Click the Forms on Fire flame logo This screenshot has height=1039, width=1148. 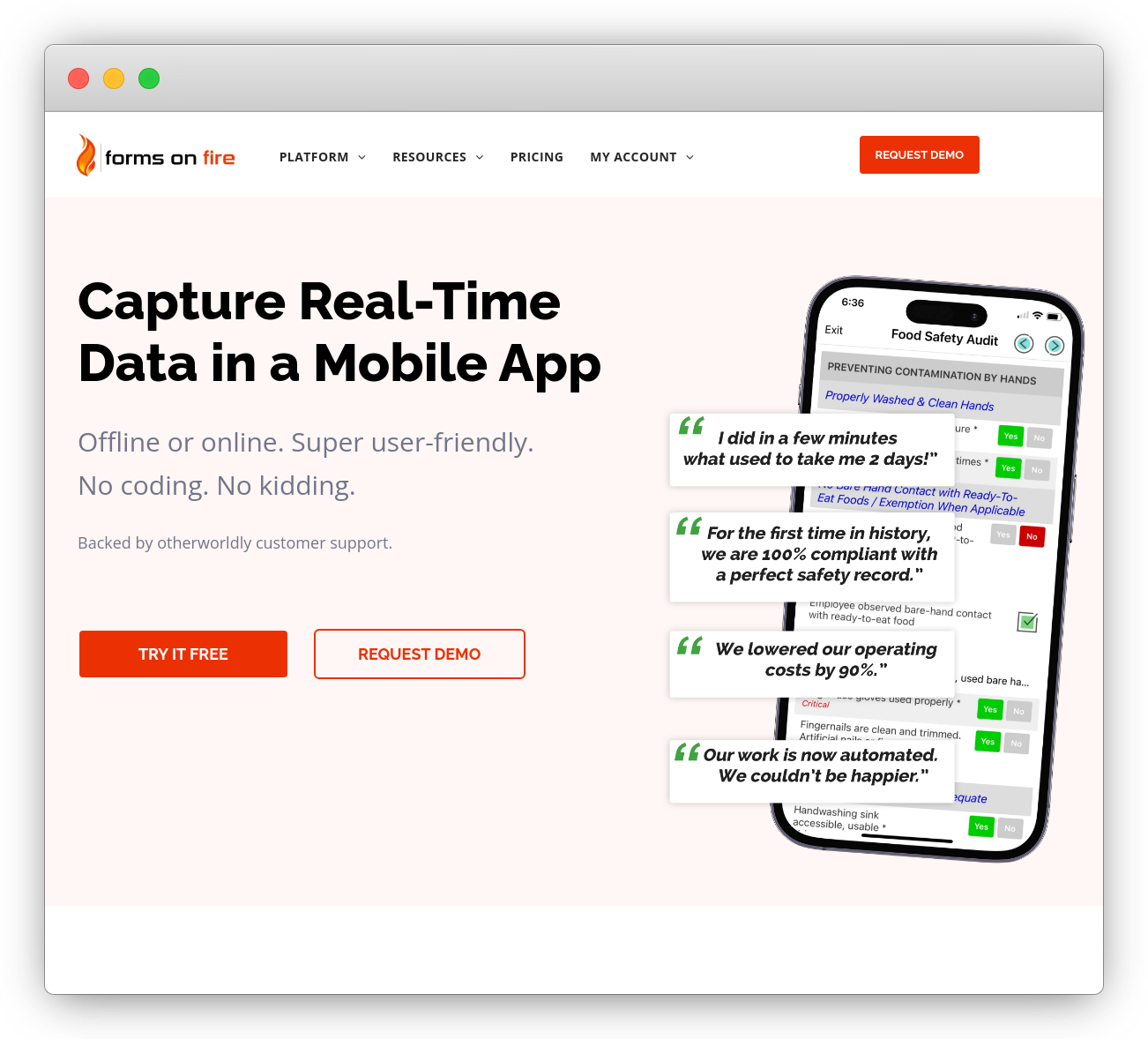tap(87, 155)
